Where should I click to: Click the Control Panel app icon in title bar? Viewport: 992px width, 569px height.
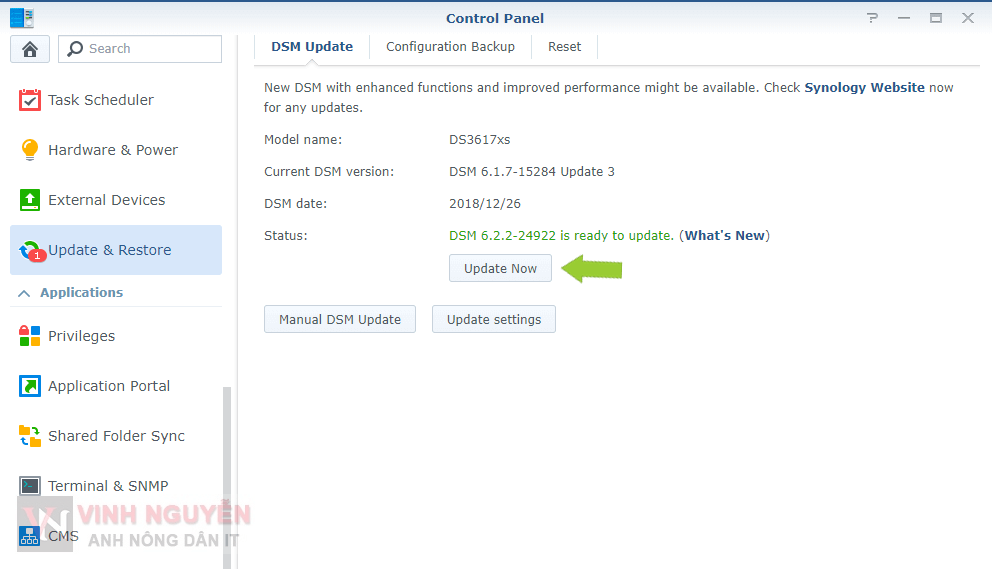tap(22, 18)
